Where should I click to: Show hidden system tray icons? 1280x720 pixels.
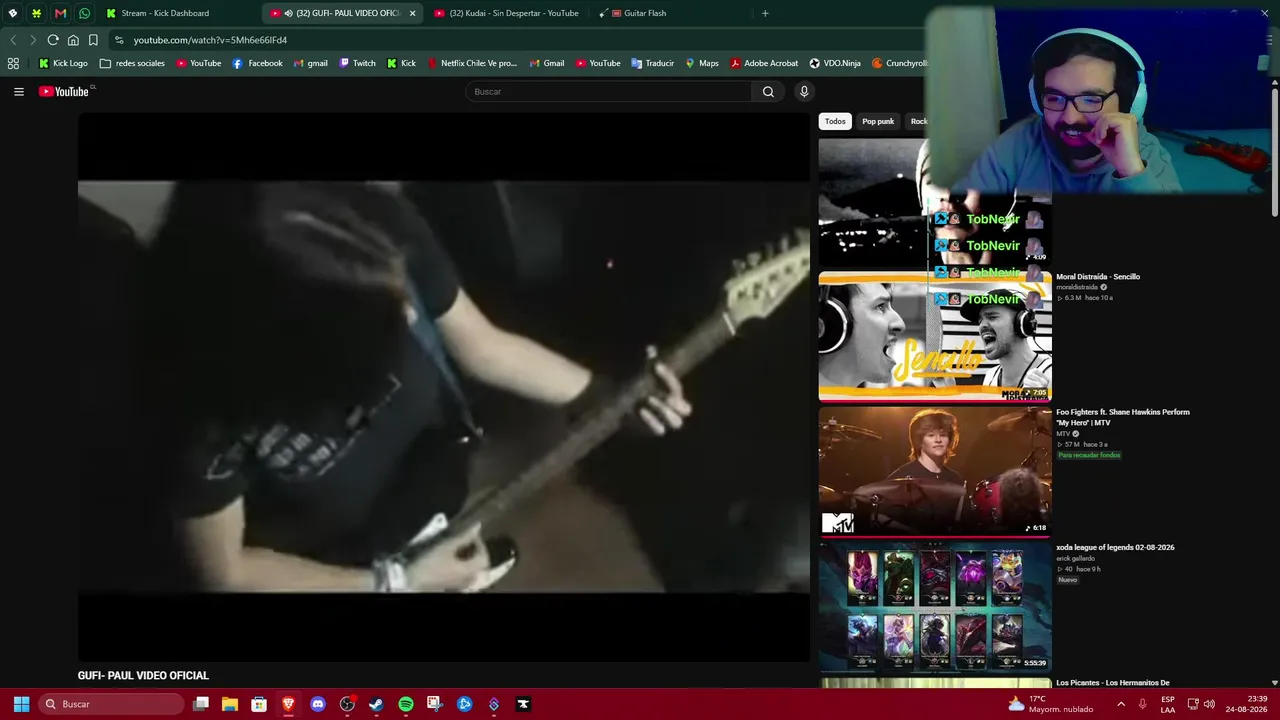pyautogui.click(x=1121, y=704)
